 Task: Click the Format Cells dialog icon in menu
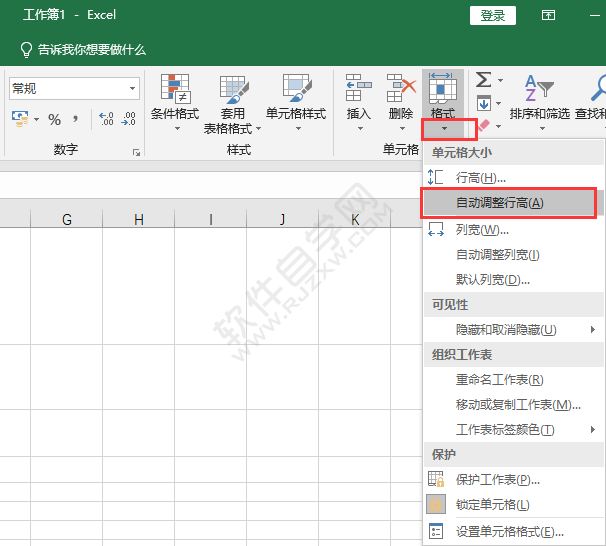click(436, 531)
